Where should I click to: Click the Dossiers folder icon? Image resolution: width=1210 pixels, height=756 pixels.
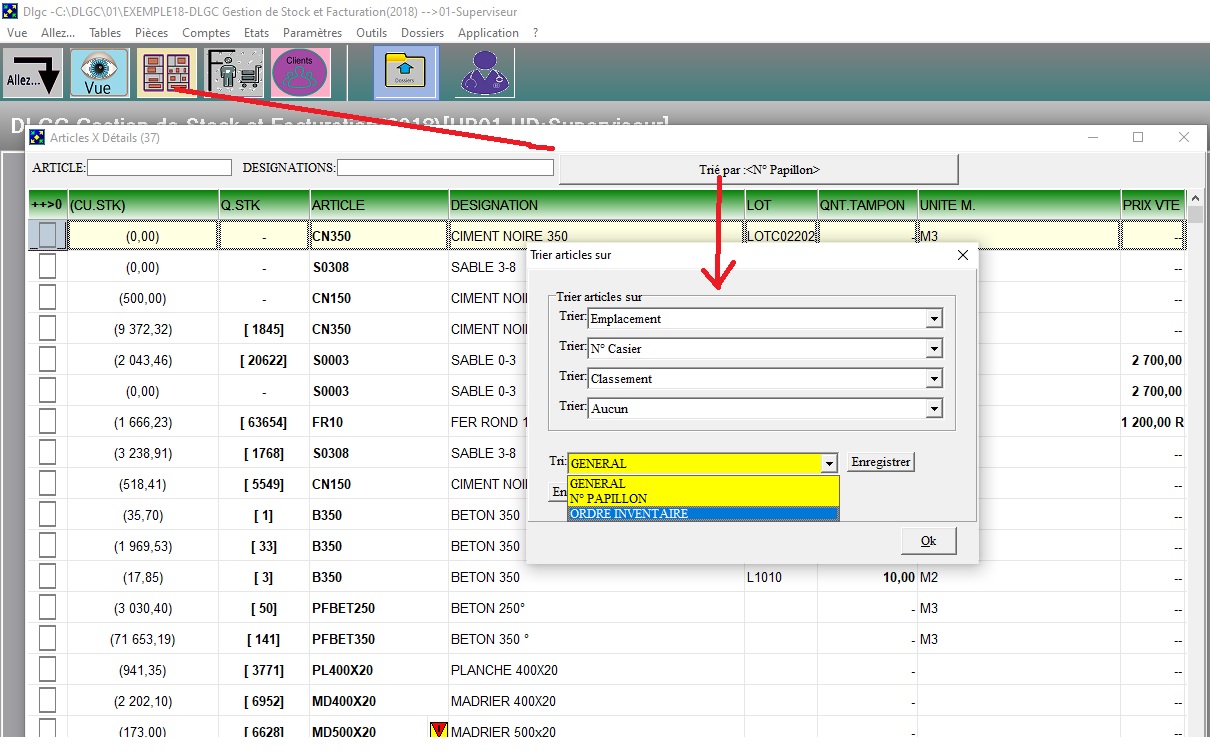point(405,74)
